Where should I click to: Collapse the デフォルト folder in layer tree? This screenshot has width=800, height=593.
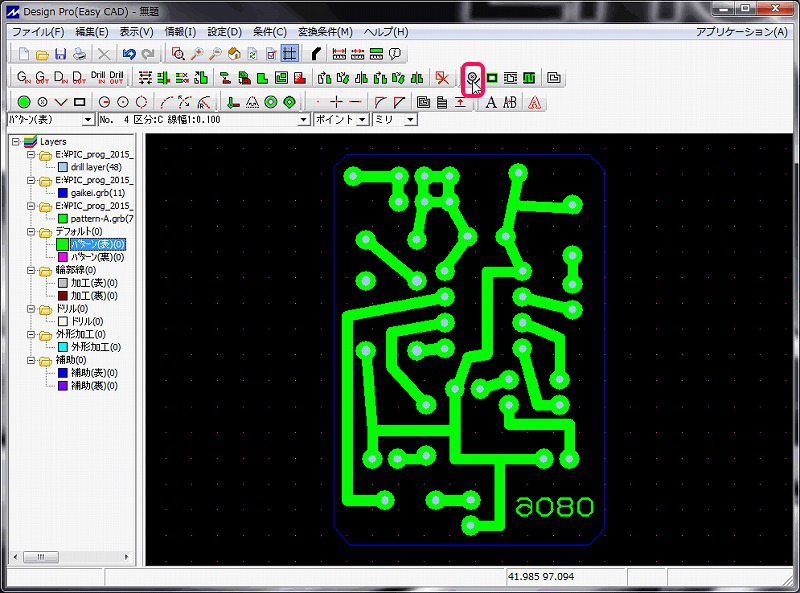coord(31,231)
